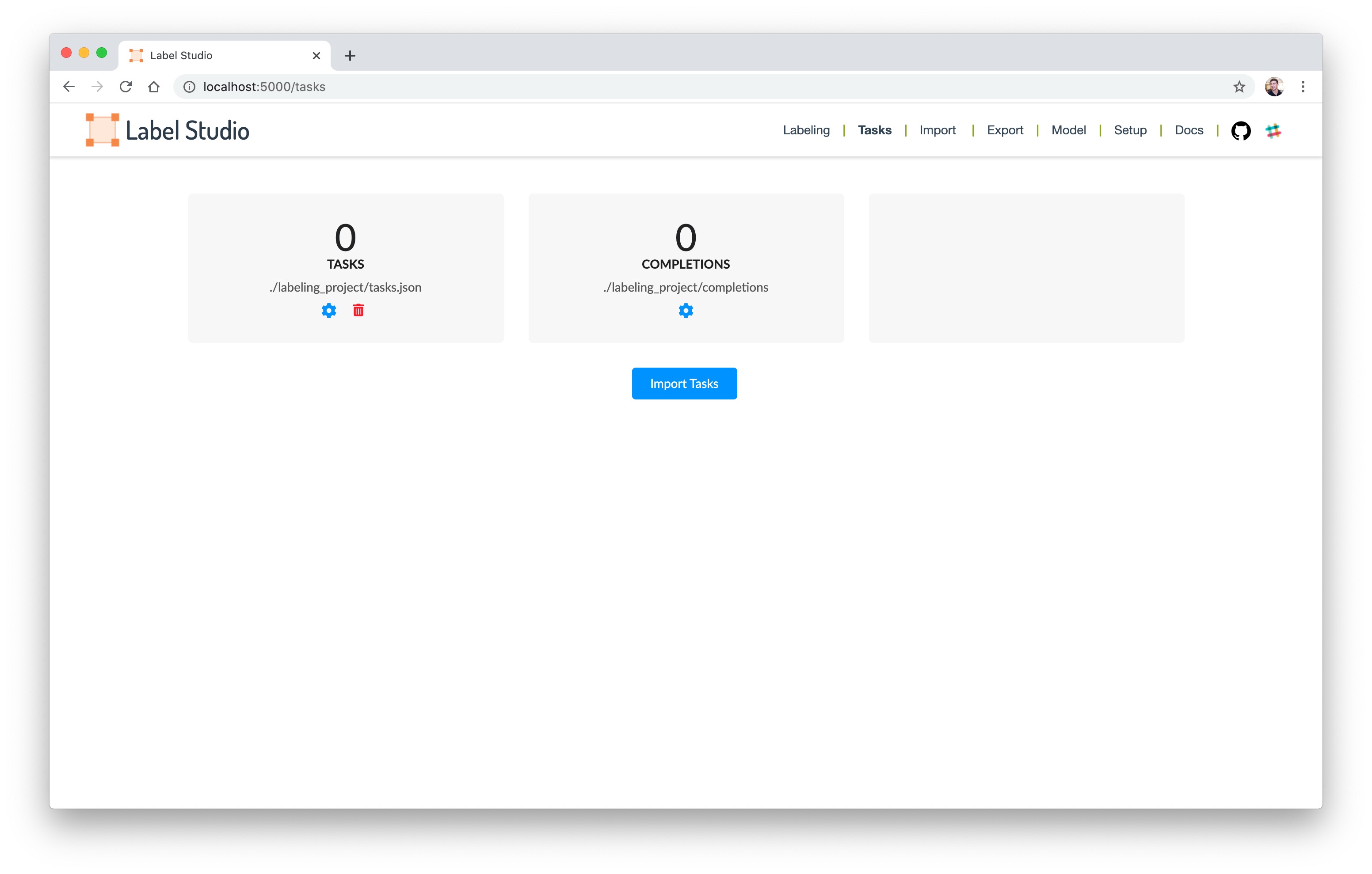Open the Chrome profile avatar
This screenshot has height=874, width=1372.
tap(1275, 87)
